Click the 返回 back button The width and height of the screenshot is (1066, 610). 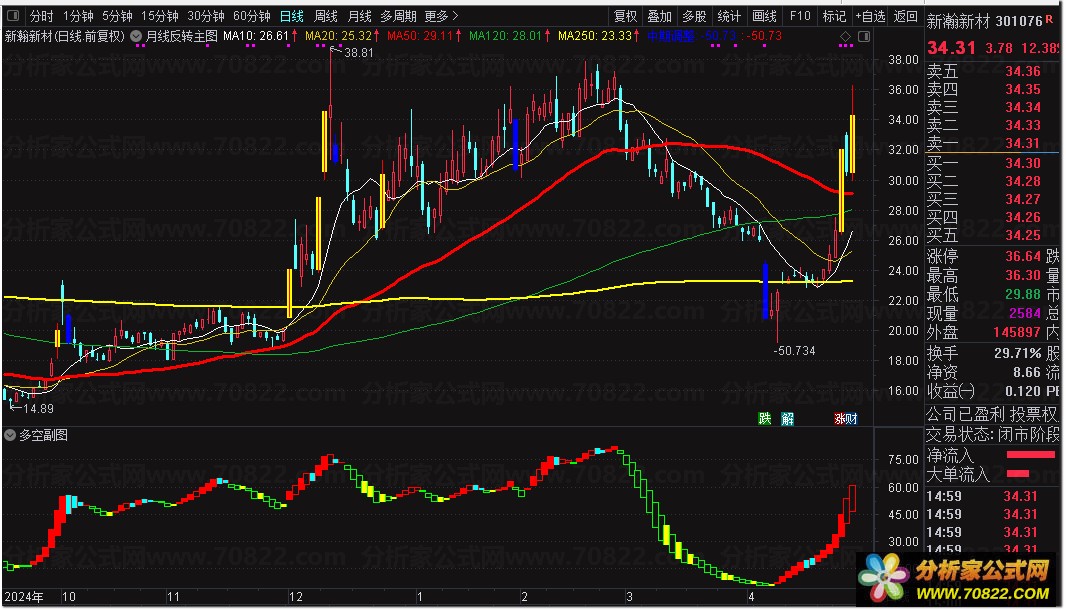(906, 16)
